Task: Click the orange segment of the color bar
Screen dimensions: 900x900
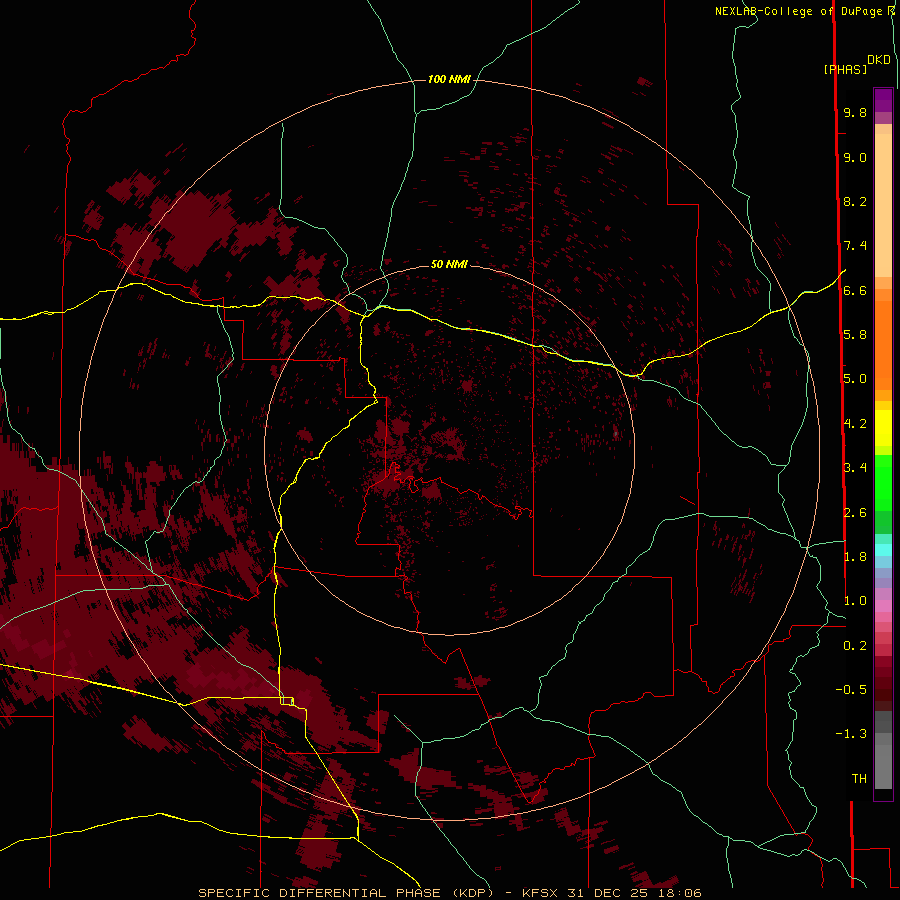Action: click(883, 345)
